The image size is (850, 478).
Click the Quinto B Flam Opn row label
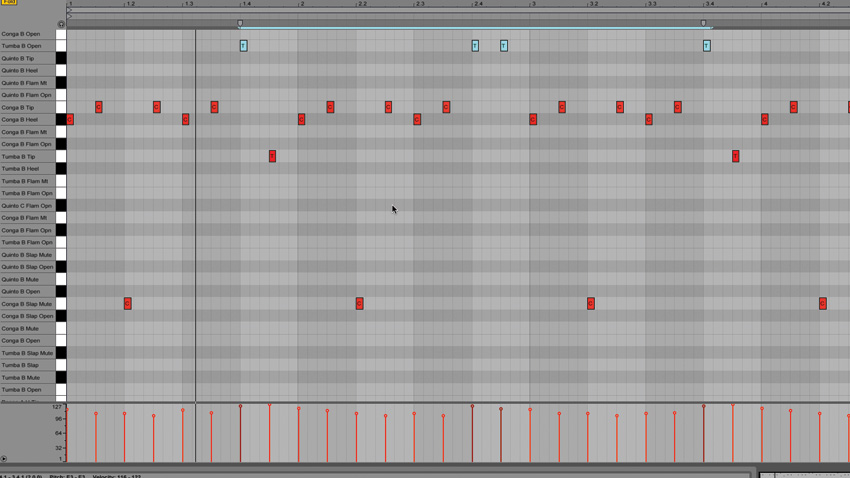click(26, 95)
